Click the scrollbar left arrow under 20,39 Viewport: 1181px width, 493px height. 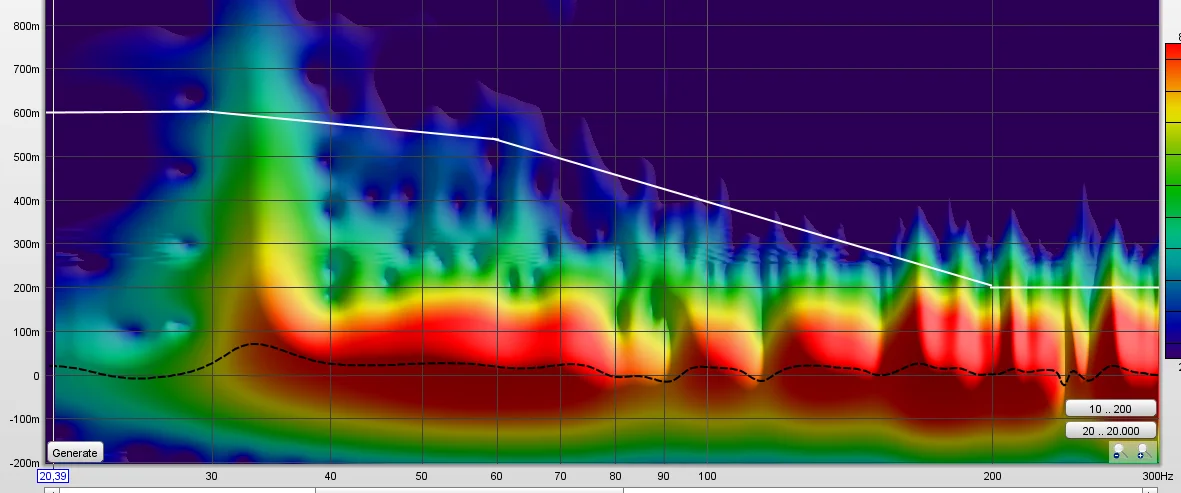click(51, 490)
